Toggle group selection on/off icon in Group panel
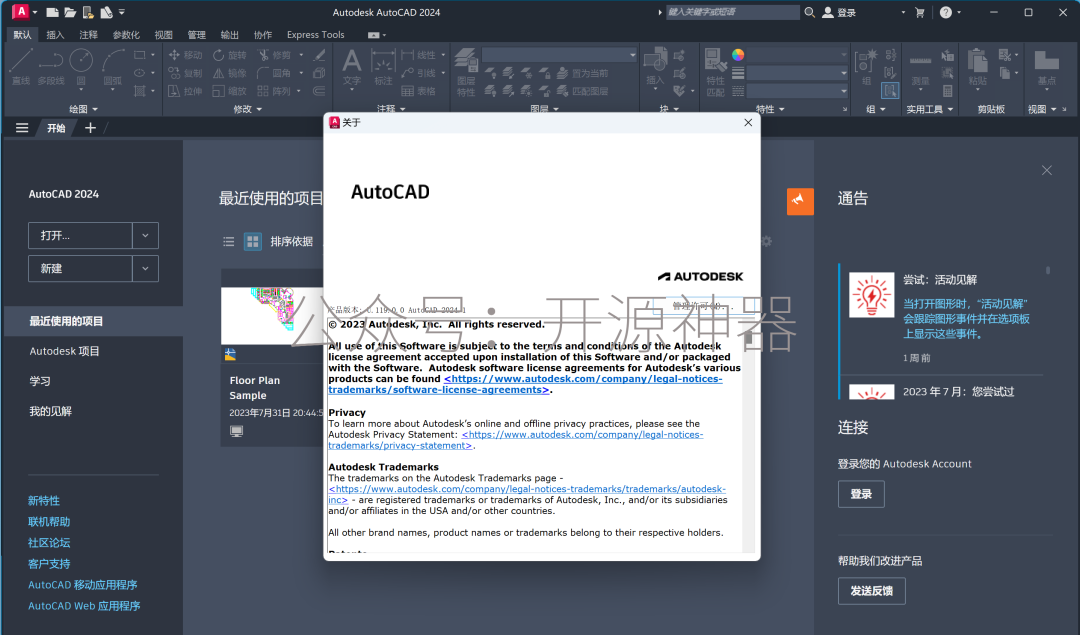 (x=891, y=91)
